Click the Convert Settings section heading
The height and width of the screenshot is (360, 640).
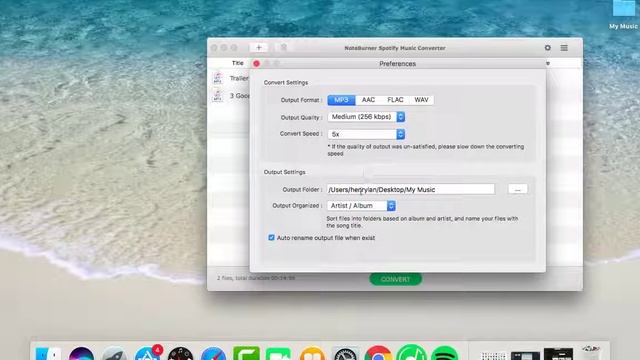[286, 82]
